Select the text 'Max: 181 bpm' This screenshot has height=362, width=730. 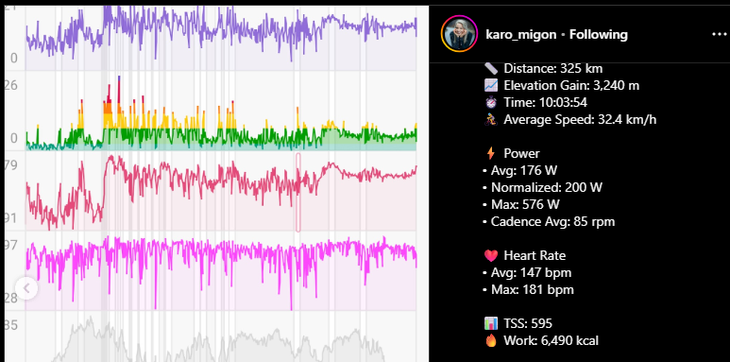(532, 290)
